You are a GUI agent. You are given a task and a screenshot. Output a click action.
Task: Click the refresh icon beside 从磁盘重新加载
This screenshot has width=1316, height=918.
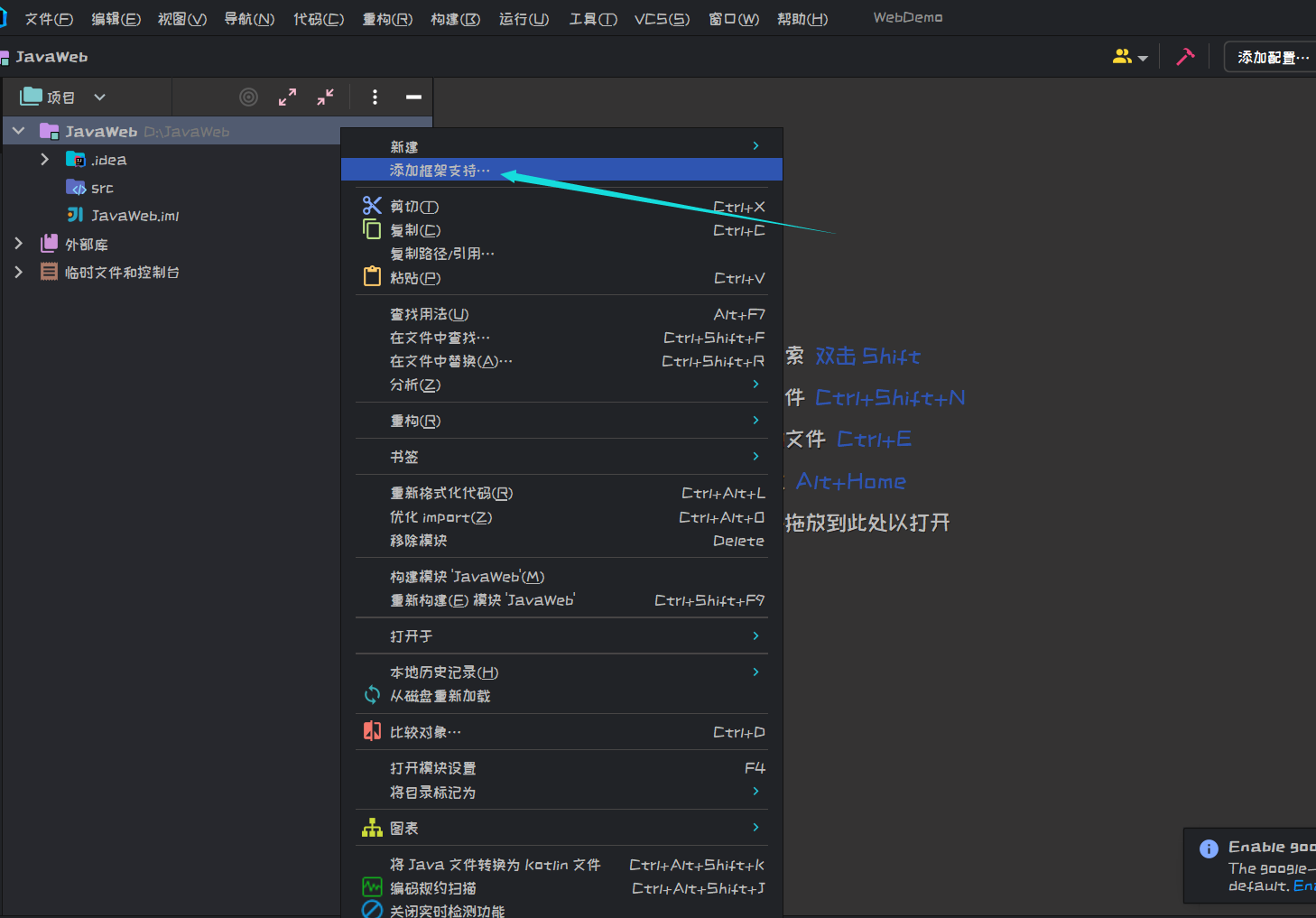[x=372, y=695]
